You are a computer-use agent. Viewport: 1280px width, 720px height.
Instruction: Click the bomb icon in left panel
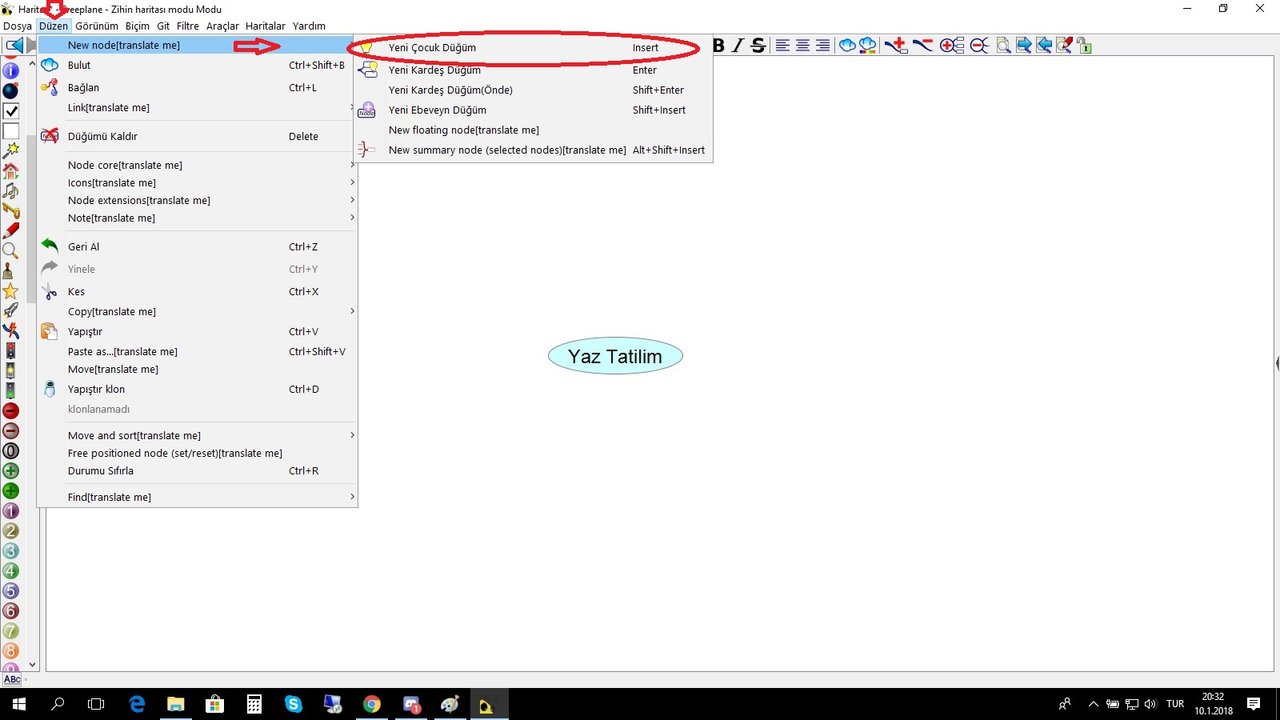point(10,90)
